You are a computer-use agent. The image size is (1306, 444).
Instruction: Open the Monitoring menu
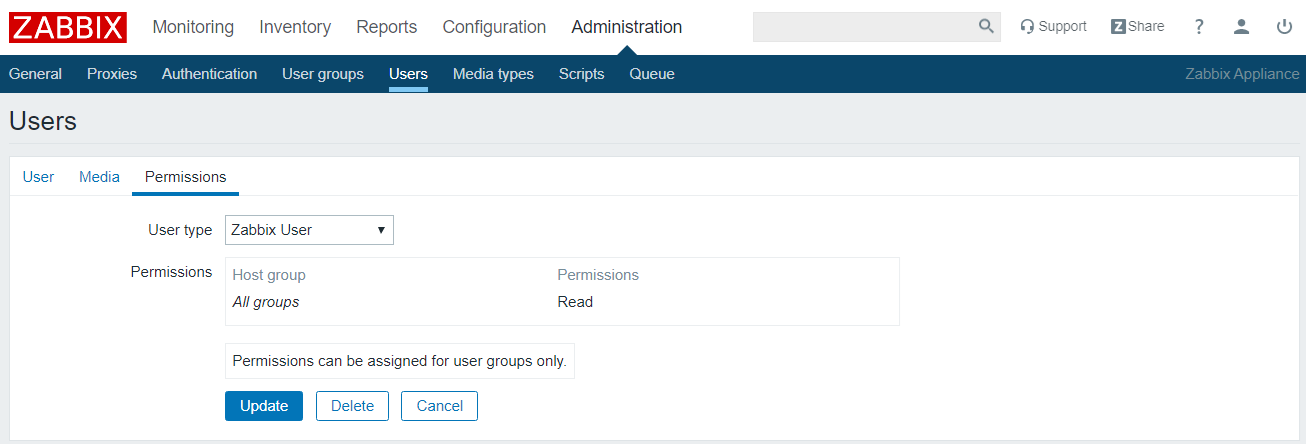pyautogui.click(x=193, y=27)
